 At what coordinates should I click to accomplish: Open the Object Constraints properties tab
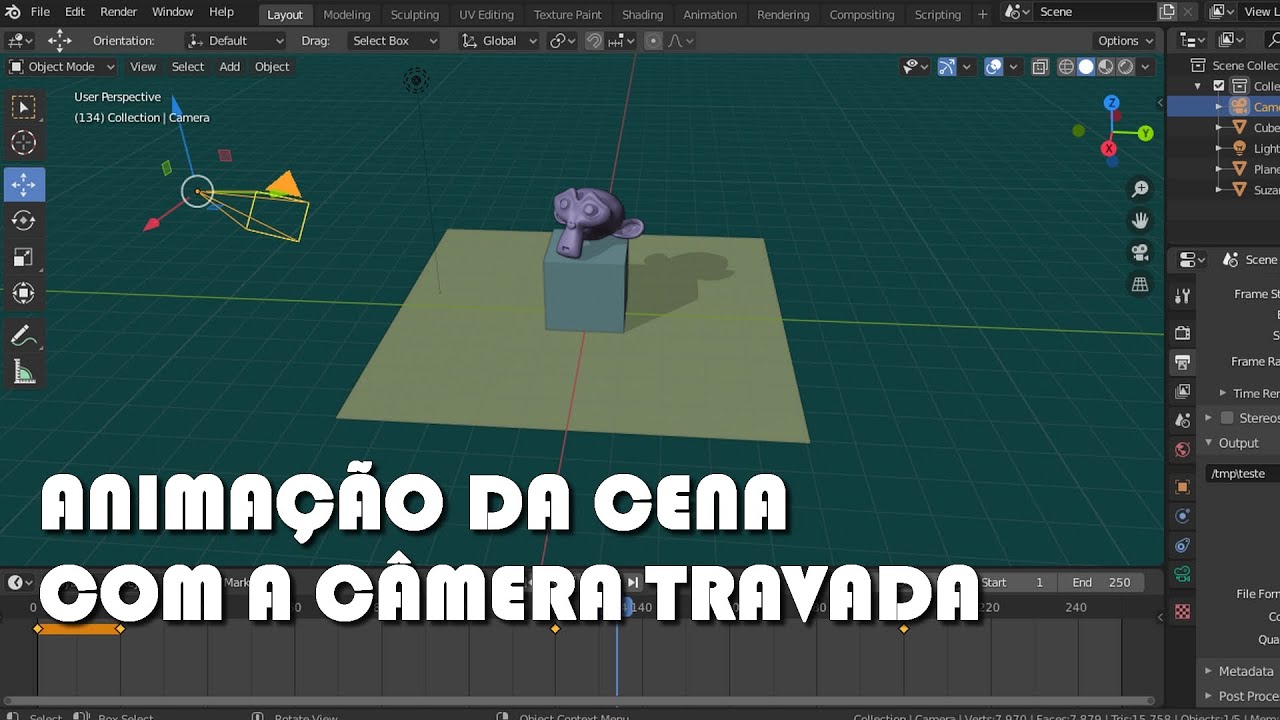pos(1183,545)
